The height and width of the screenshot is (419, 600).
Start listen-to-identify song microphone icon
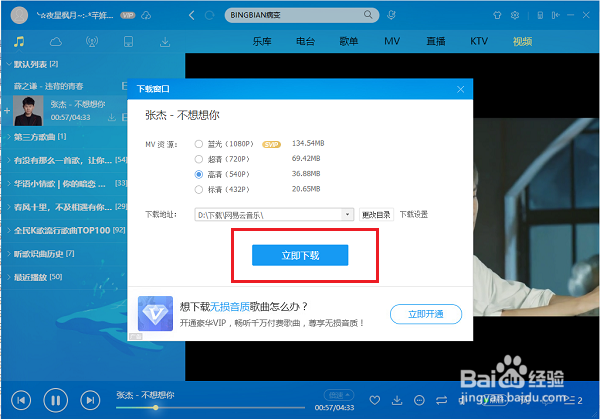391,15
